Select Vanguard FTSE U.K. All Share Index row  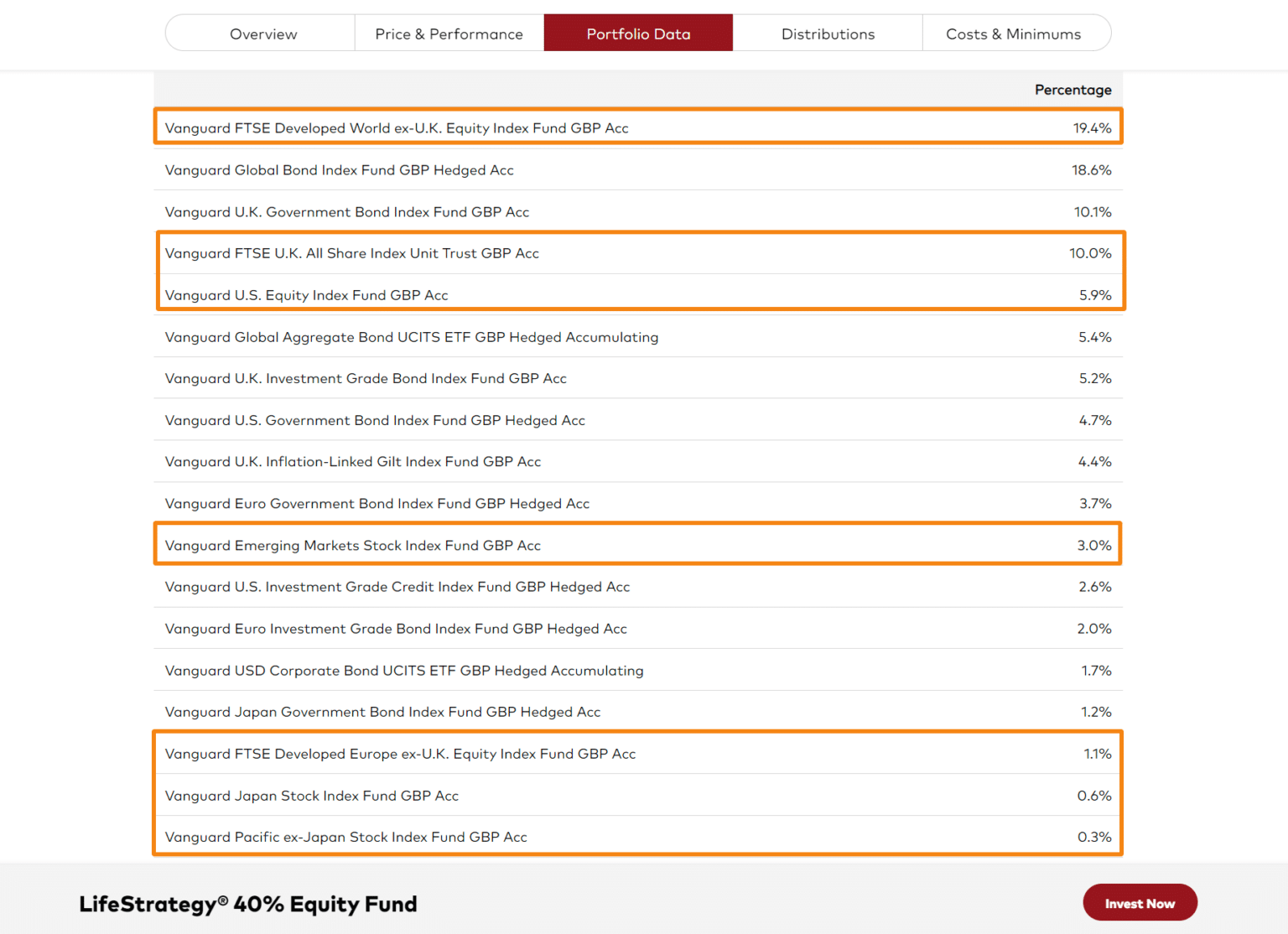638,253
